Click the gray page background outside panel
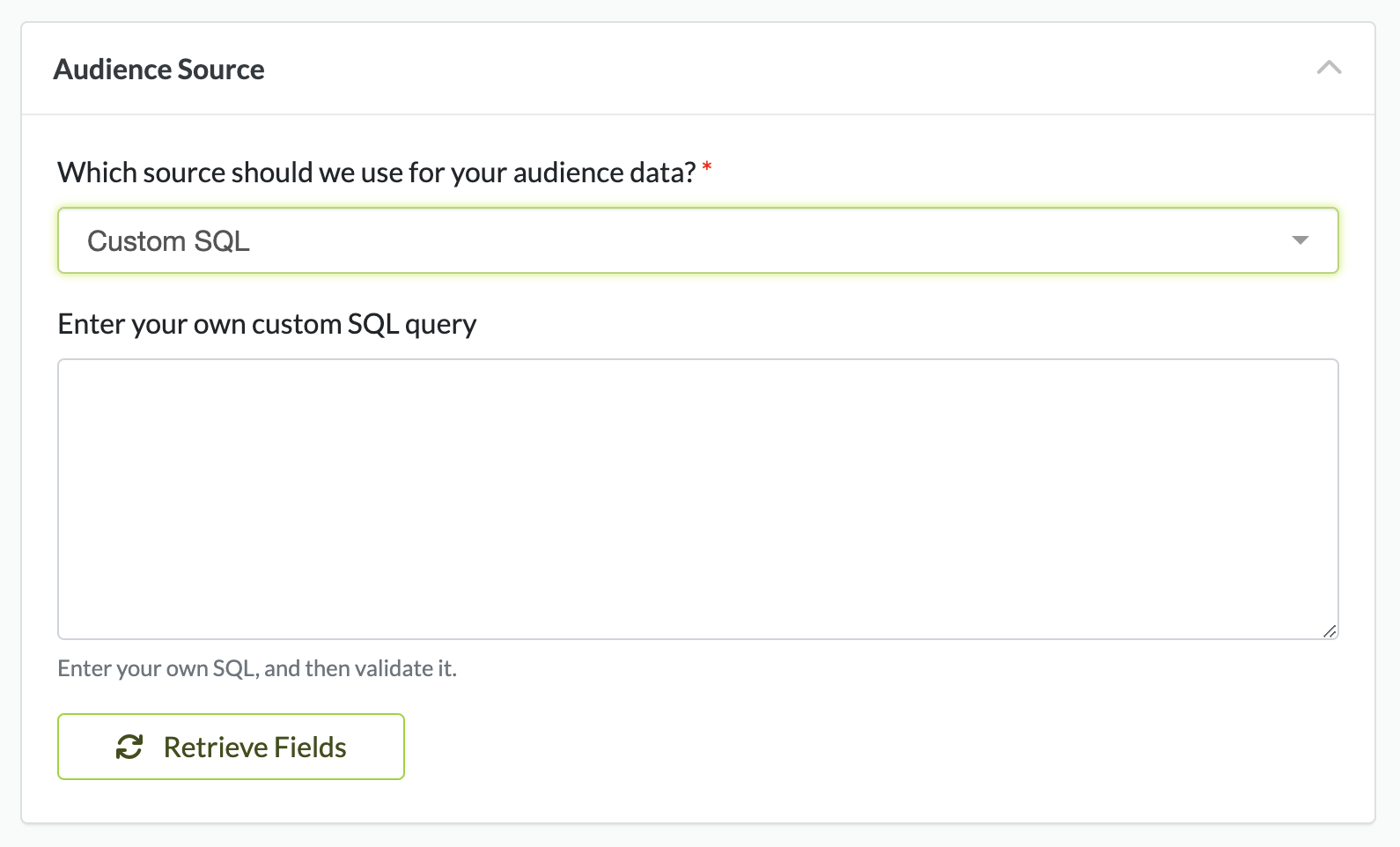This screenshot has width=1400, height=847. [x=1388, y=440]
